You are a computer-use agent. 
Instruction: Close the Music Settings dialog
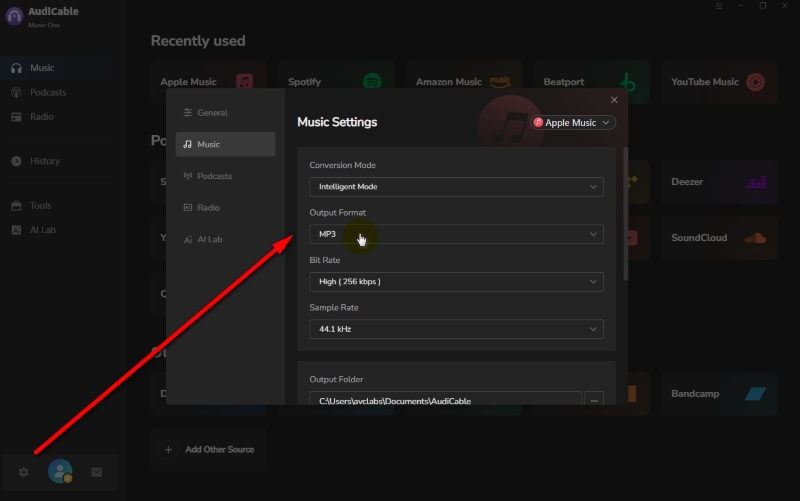point(614,100)
